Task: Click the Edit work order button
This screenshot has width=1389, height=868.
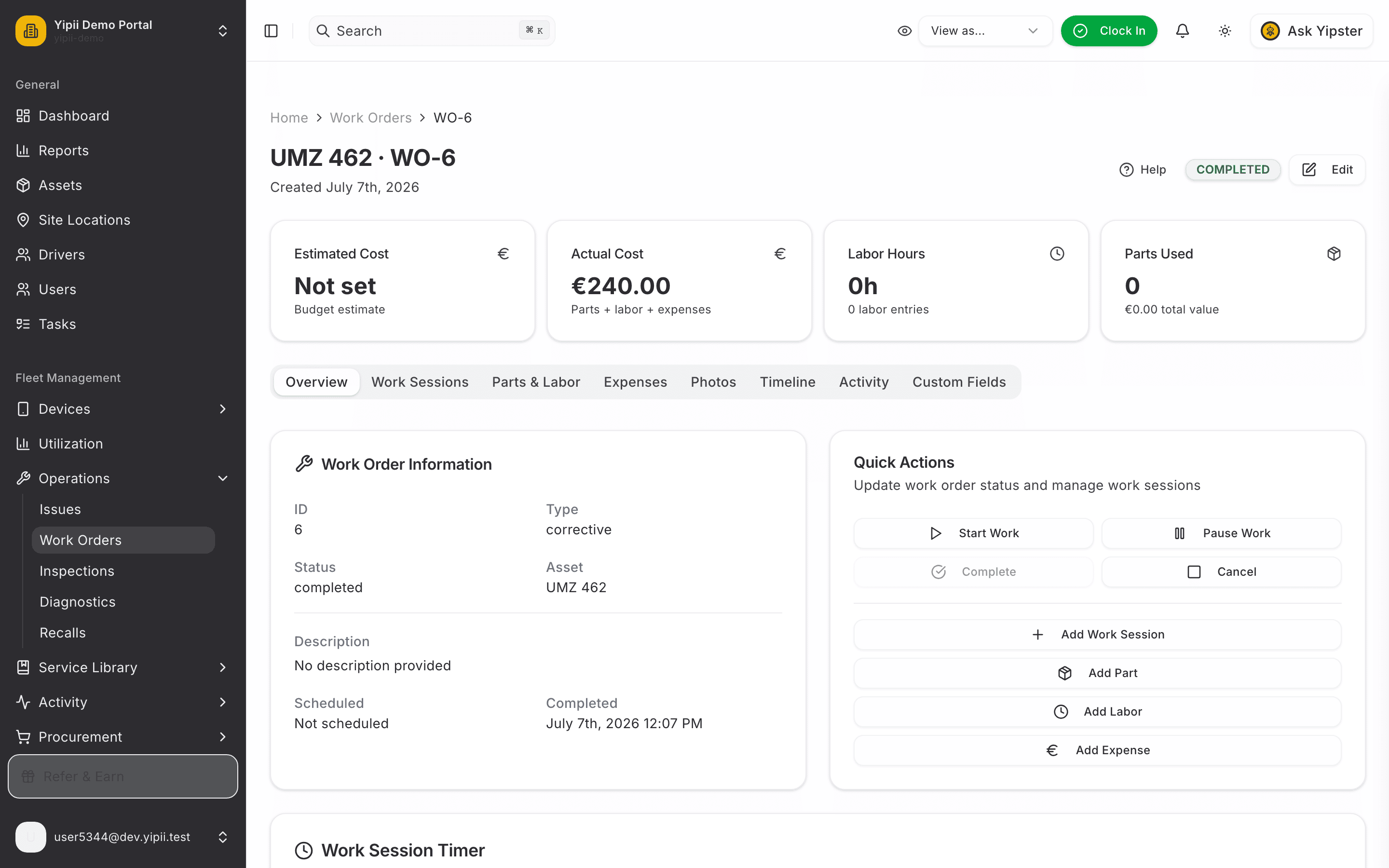Action: point(1327,170)
